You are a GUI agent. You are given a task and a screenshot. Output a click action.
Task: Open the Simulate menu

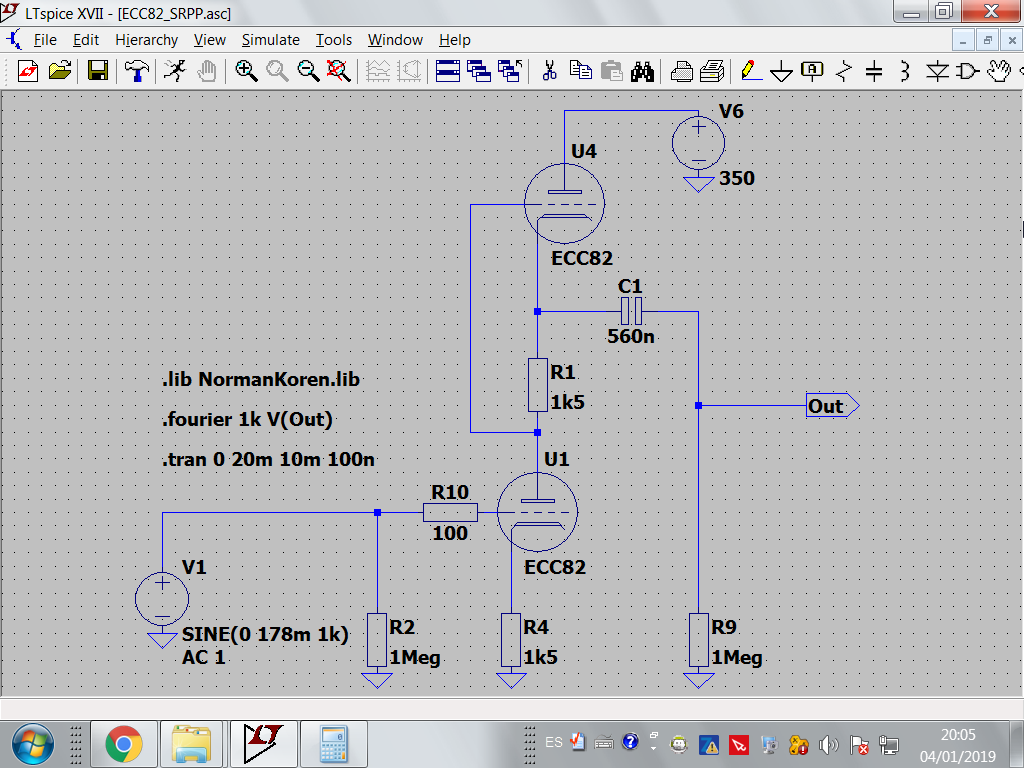tap(270, 40)
